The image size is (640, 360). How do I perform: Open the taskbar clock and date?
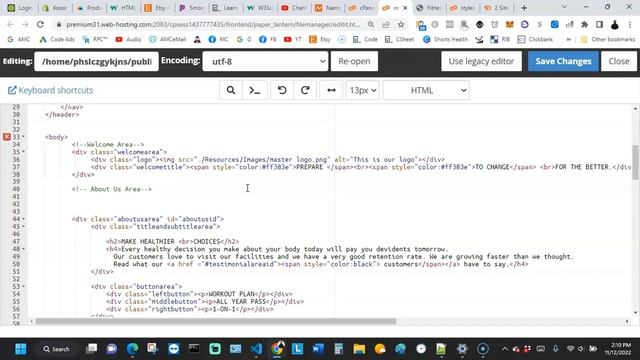[618, 349]
